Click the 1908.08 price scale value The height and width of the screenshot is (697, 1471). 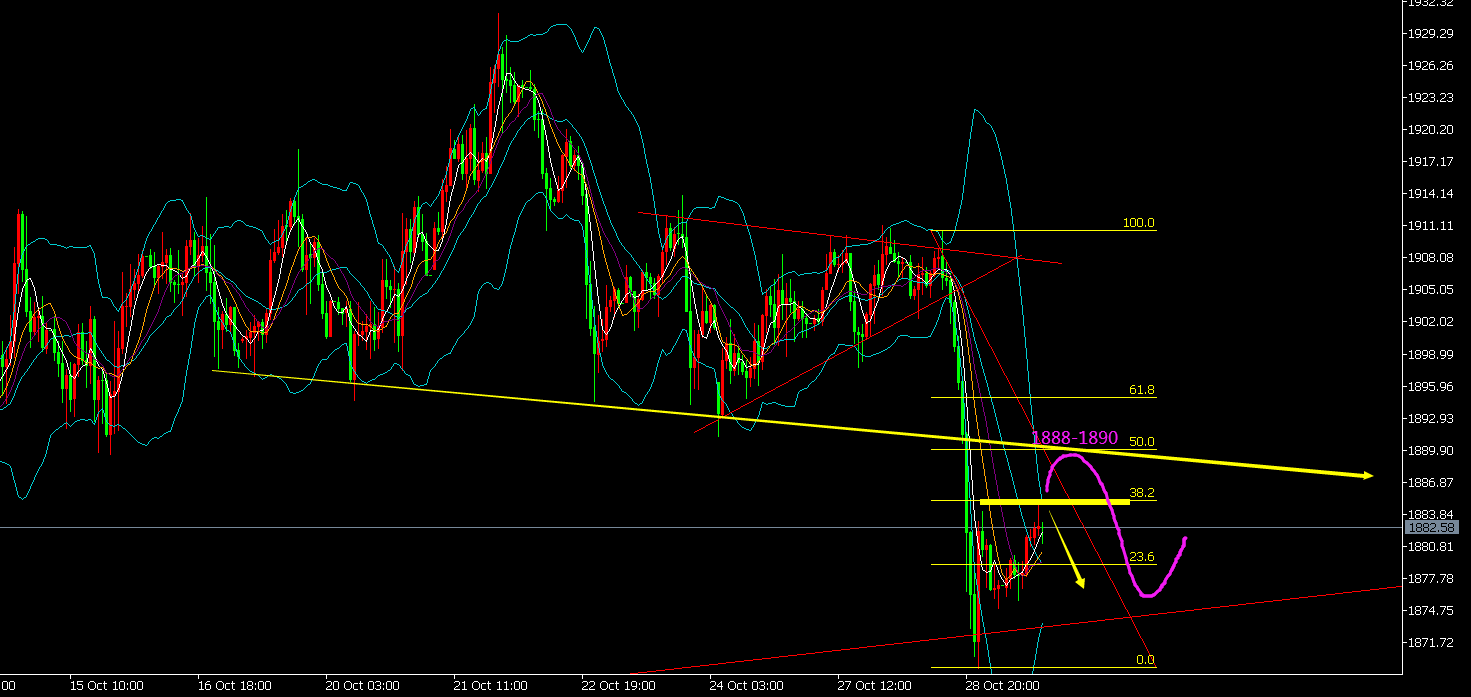tap(1429, 258)
